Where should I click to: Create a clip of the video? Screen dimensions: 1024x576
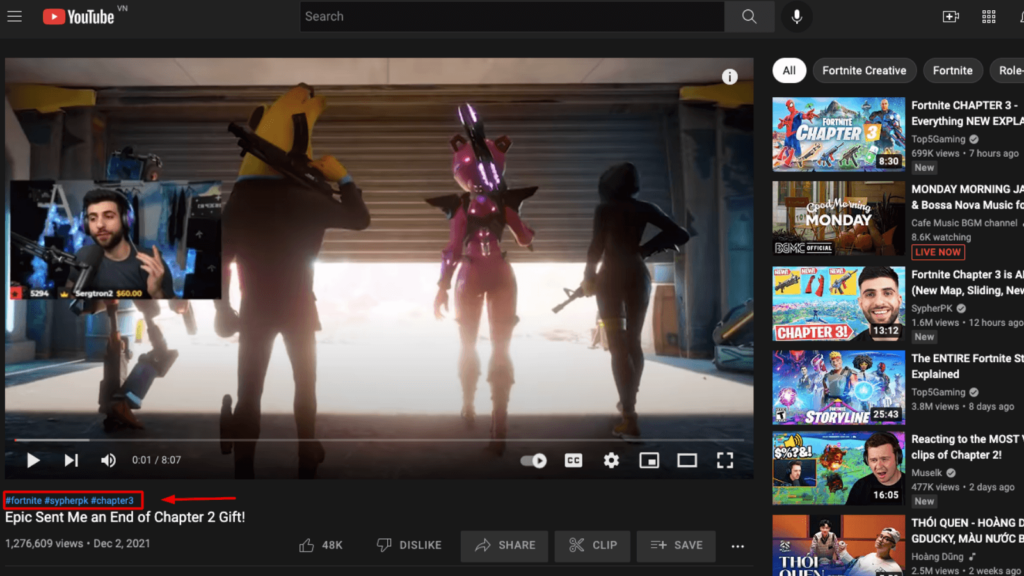pyautogui.click(x=593, y=545)
